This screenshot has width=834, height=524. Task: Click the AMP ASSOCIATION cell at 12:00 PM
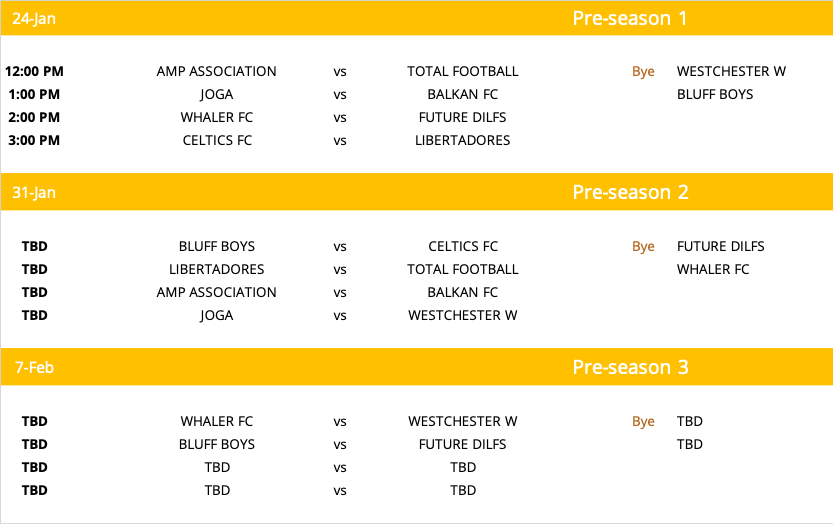pos(216,71)
